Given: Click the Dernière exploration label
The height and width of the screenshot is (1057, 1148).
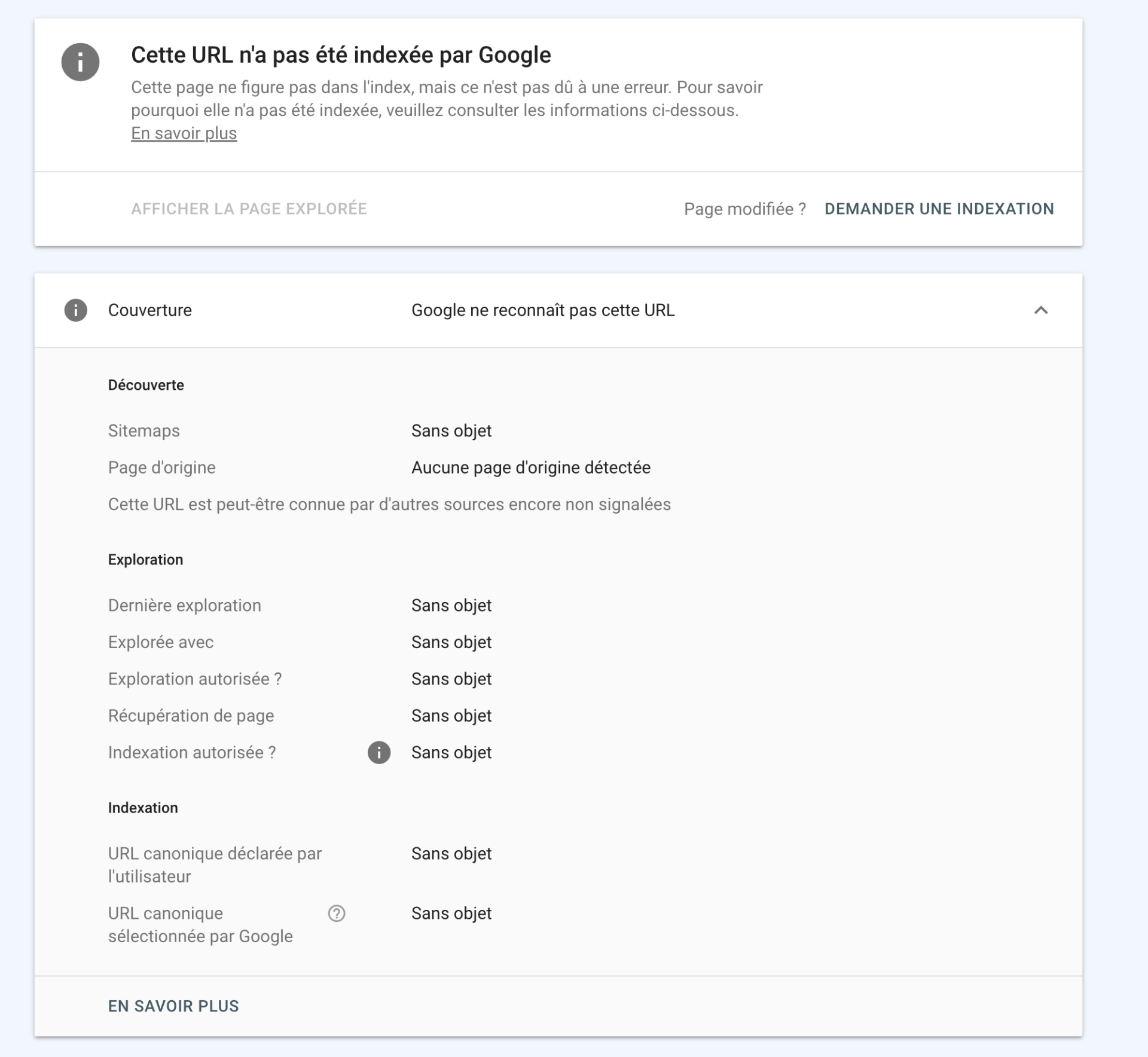Looking at the screenshot, I should coord(184,606).
